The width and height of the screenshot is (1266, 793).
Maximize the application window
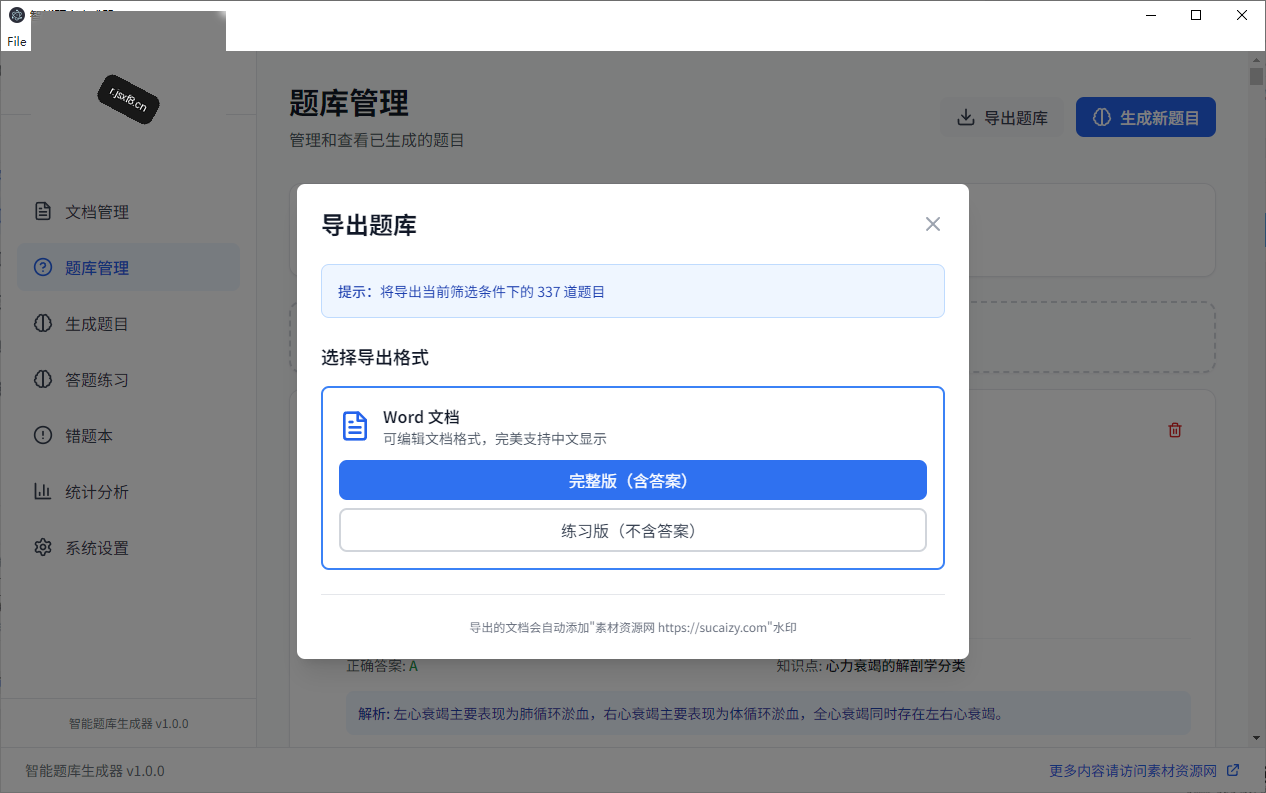pos(1196,15)
